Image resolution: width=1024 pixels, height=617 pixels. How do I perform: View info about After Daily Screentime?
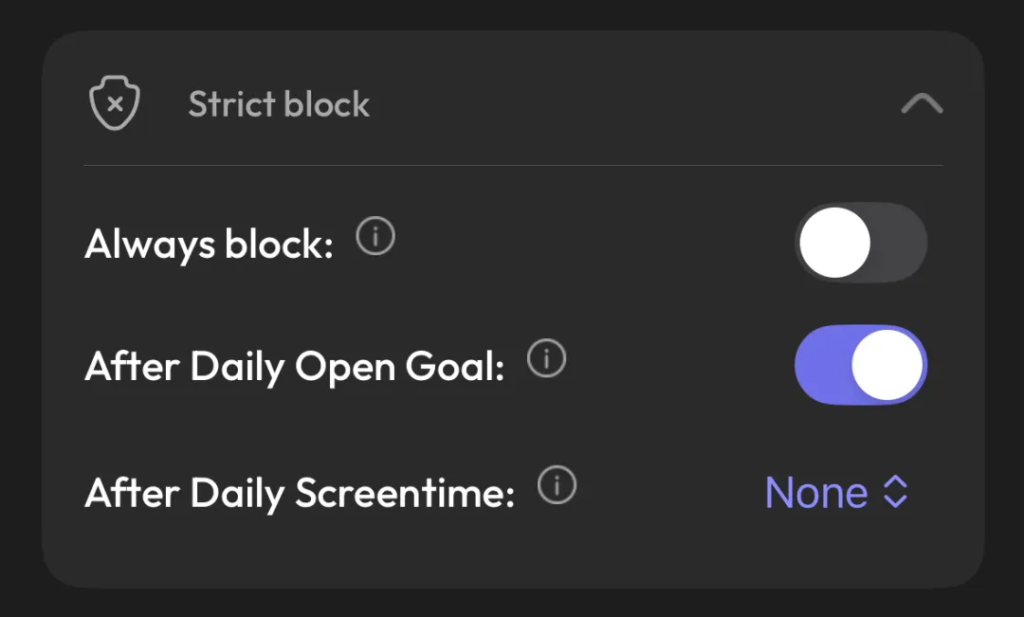point(558,487)
